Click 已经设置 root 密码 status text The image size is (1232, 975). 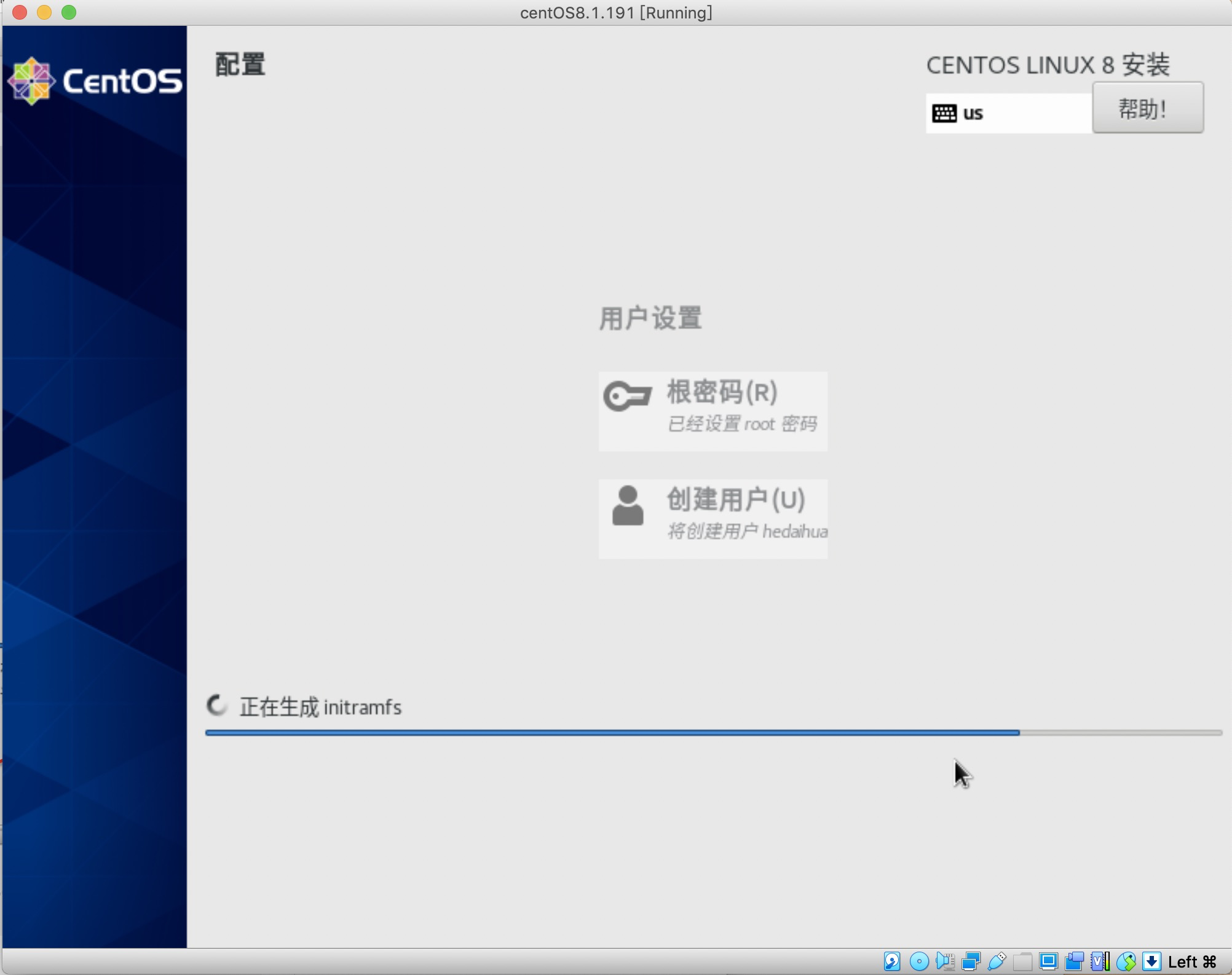pyautogui.click(x=743, y=424)
